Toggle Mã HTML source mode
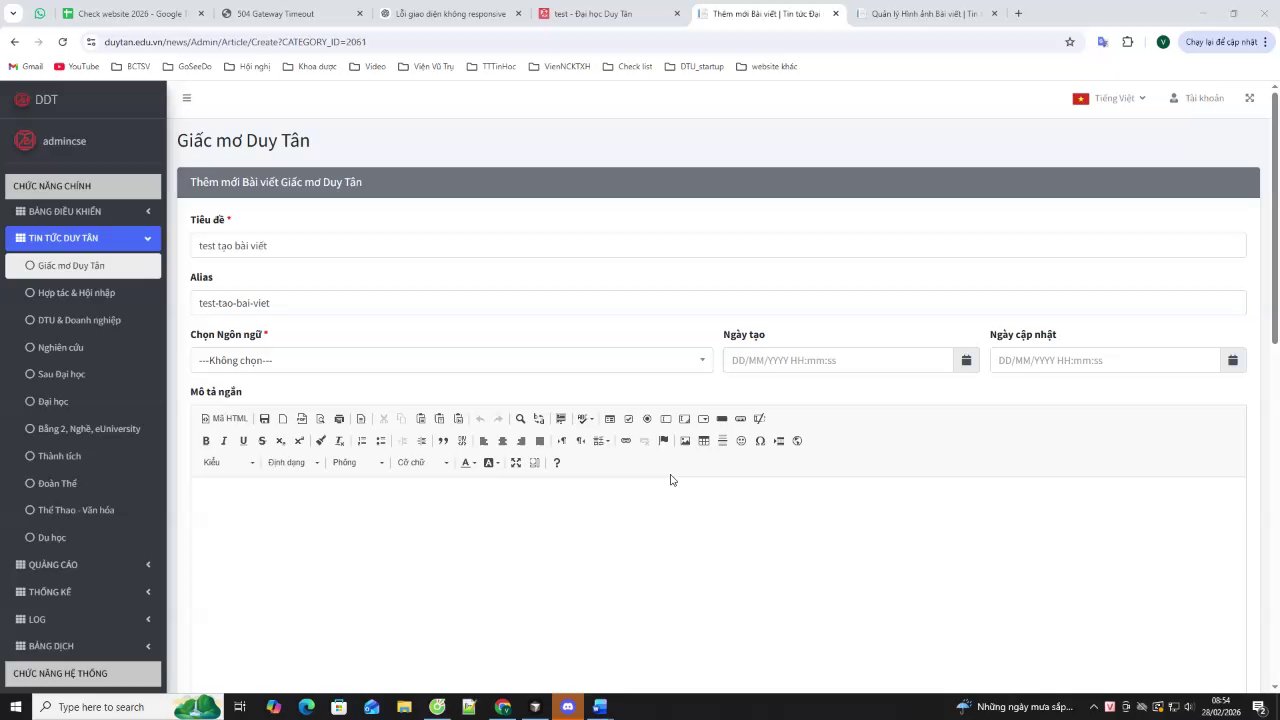This screenshot has height=720, width=1280. tap(224, 419)
